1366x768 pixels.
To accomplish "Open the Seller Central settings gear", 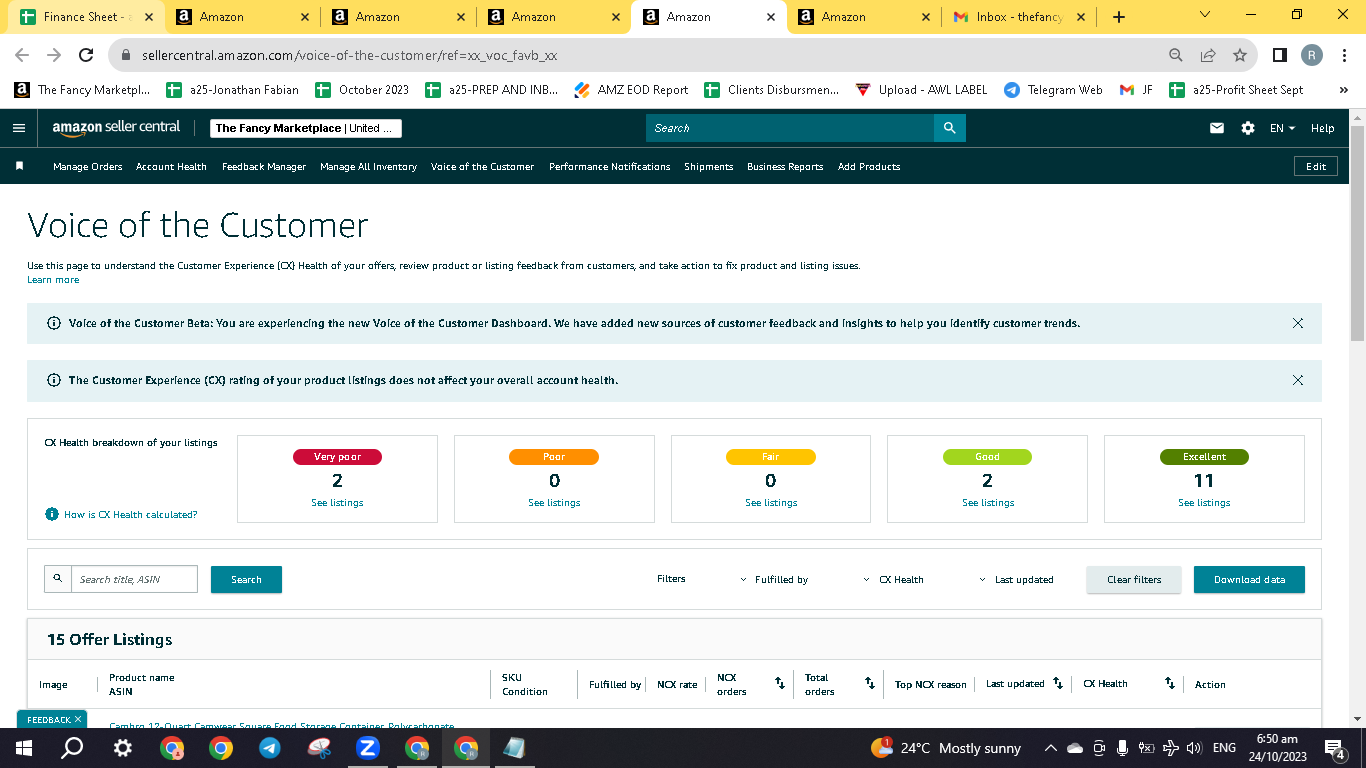I will click(x=1247, y=128).
